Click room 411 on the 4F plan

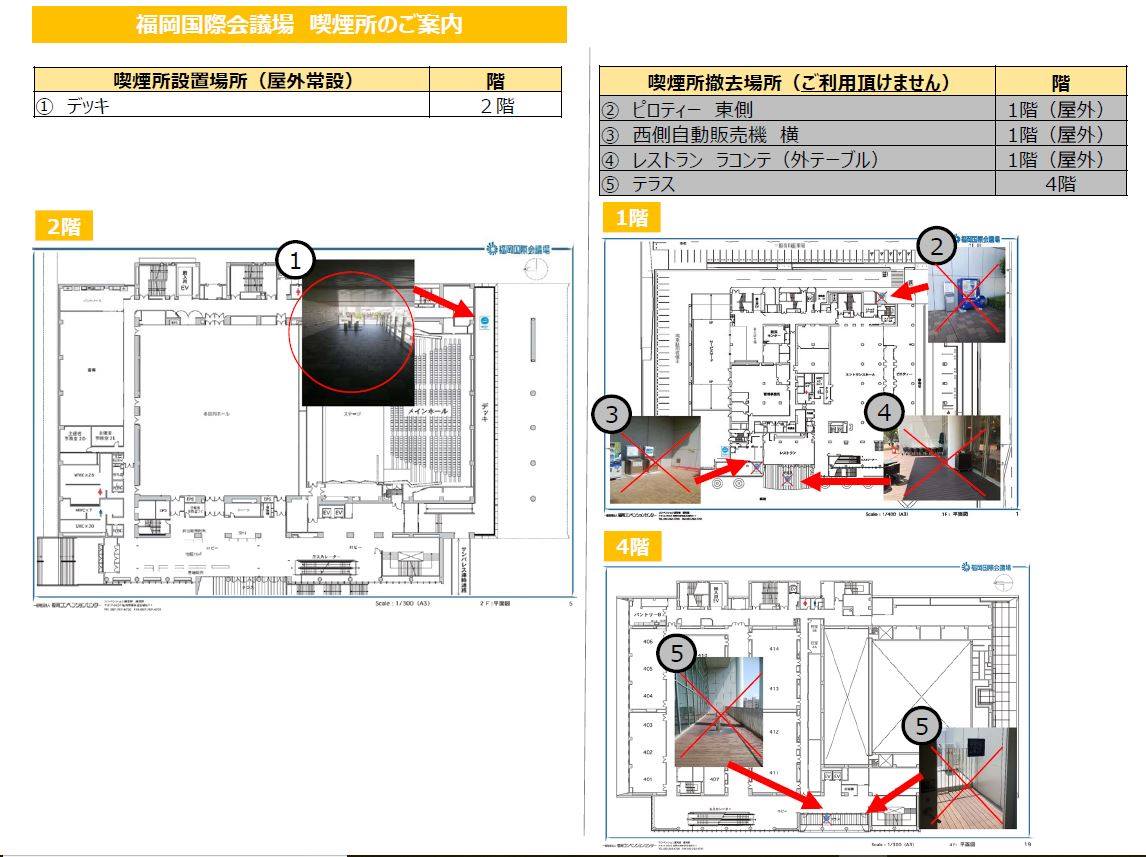pos(774,772)
